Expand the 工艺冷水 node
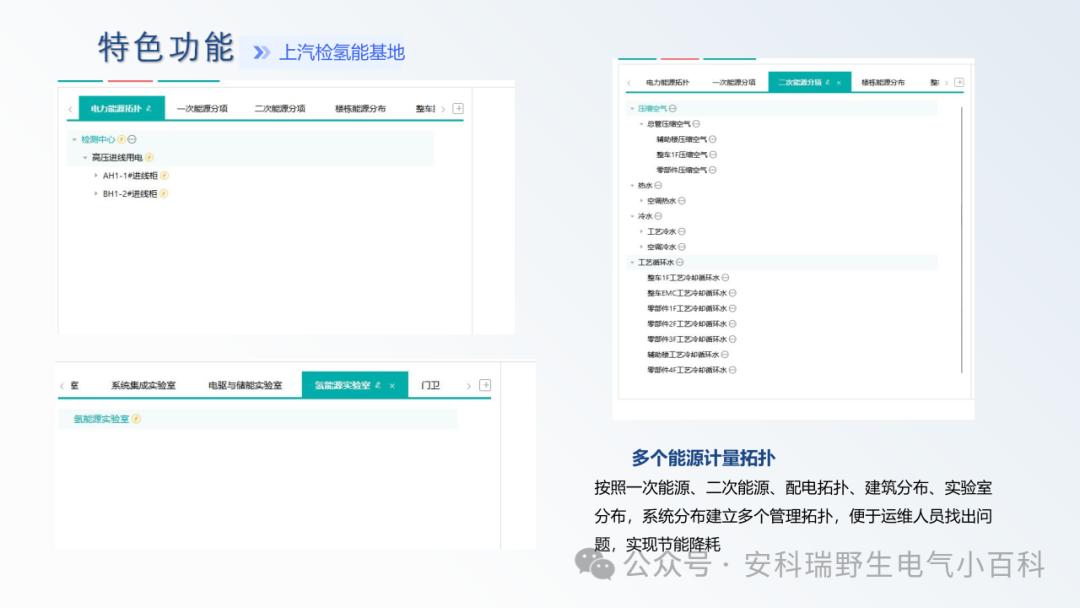The width and height of the screenshot is (1080, 608). [641, 231]
